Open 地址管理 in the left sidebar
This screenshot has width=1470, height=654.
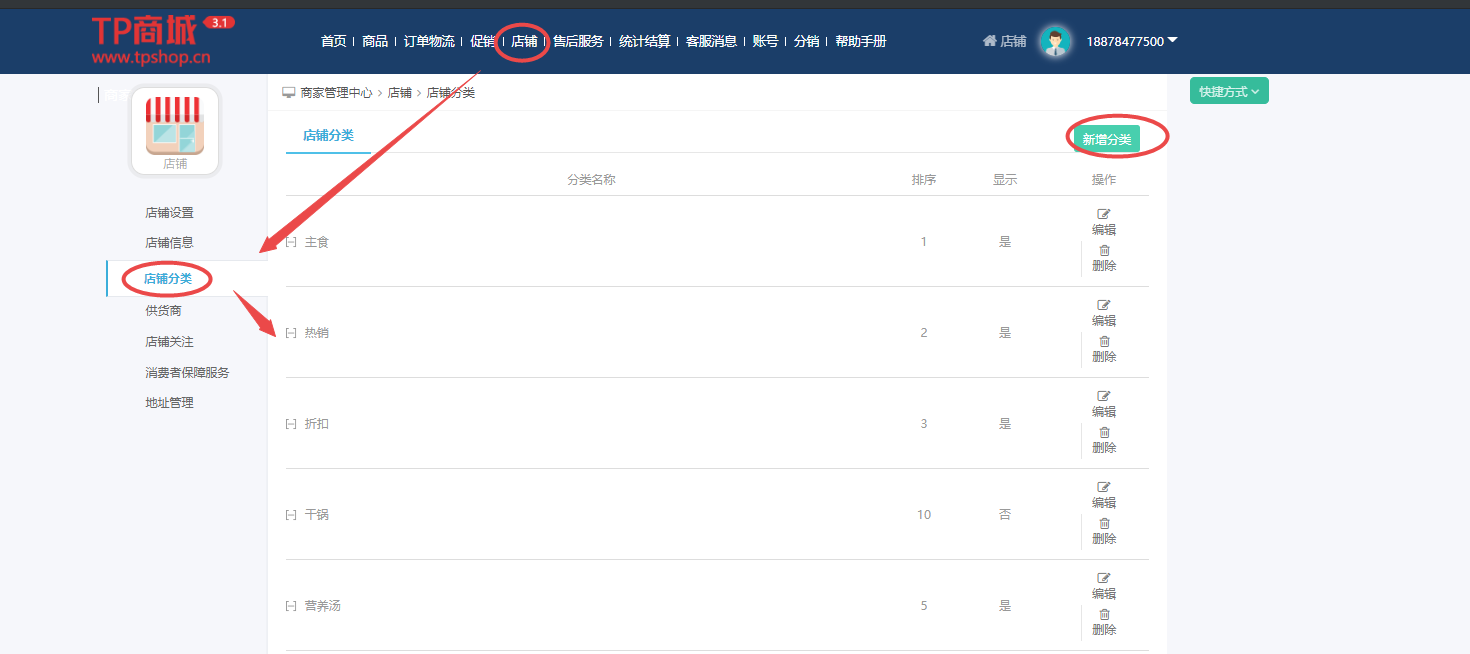[x=169, y=403]
